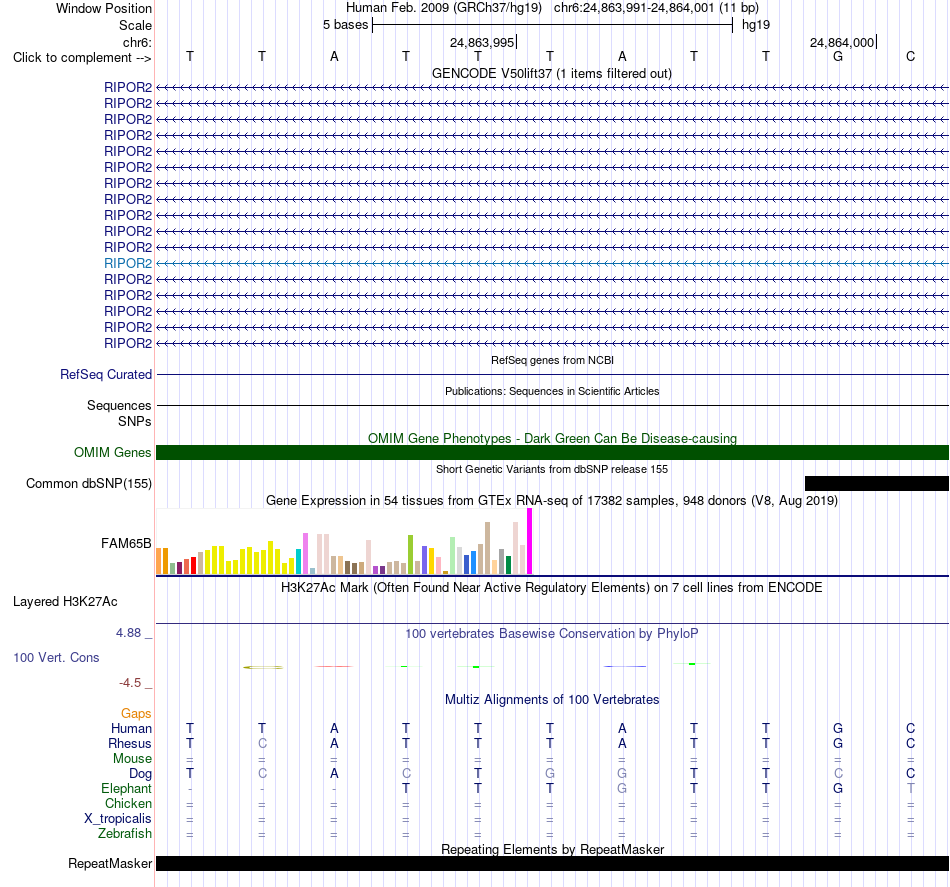Click the blue PhyloP conservation mark

[625, 666]
